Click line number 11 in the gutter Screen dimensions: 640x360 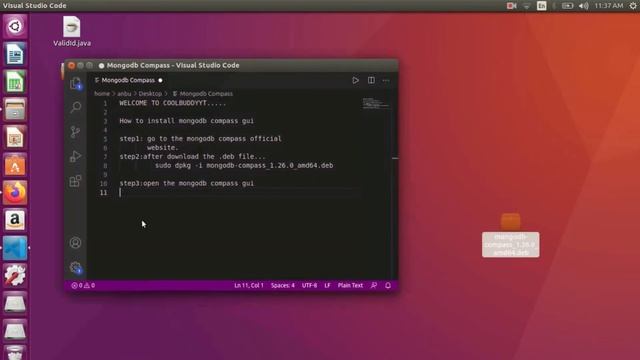click(x=103, y=192)
